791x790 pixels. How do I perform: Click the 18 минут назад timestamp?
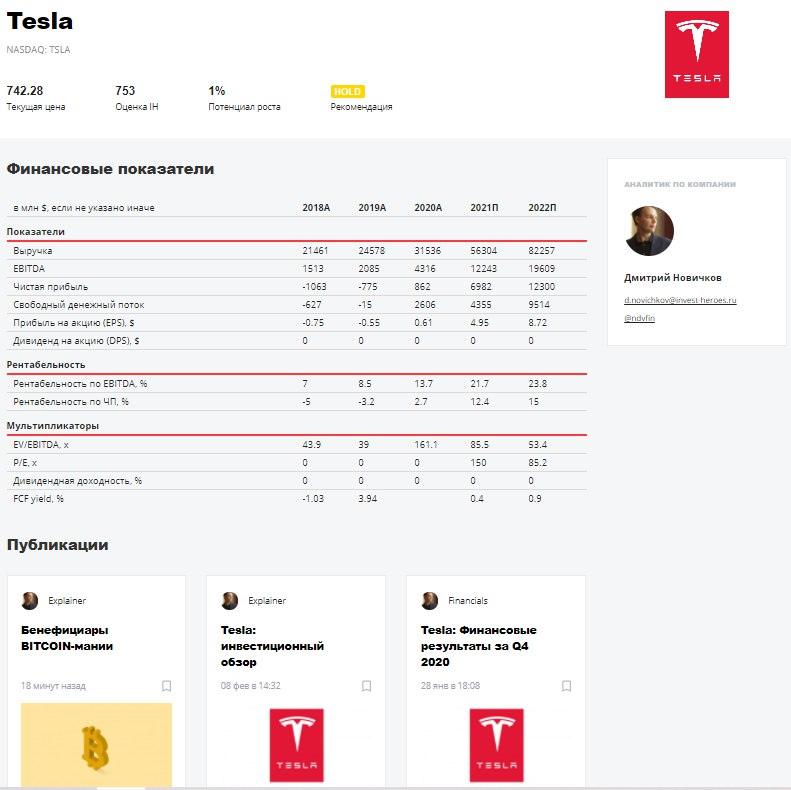coord(53,686)
